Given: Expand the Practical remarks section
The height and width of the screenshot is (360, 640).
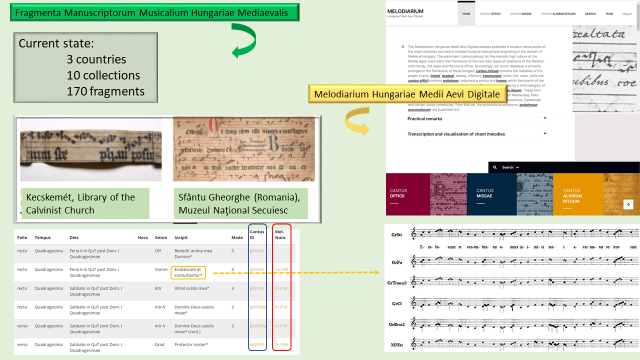Looking at the screenshot, I should tap(476, 119).
